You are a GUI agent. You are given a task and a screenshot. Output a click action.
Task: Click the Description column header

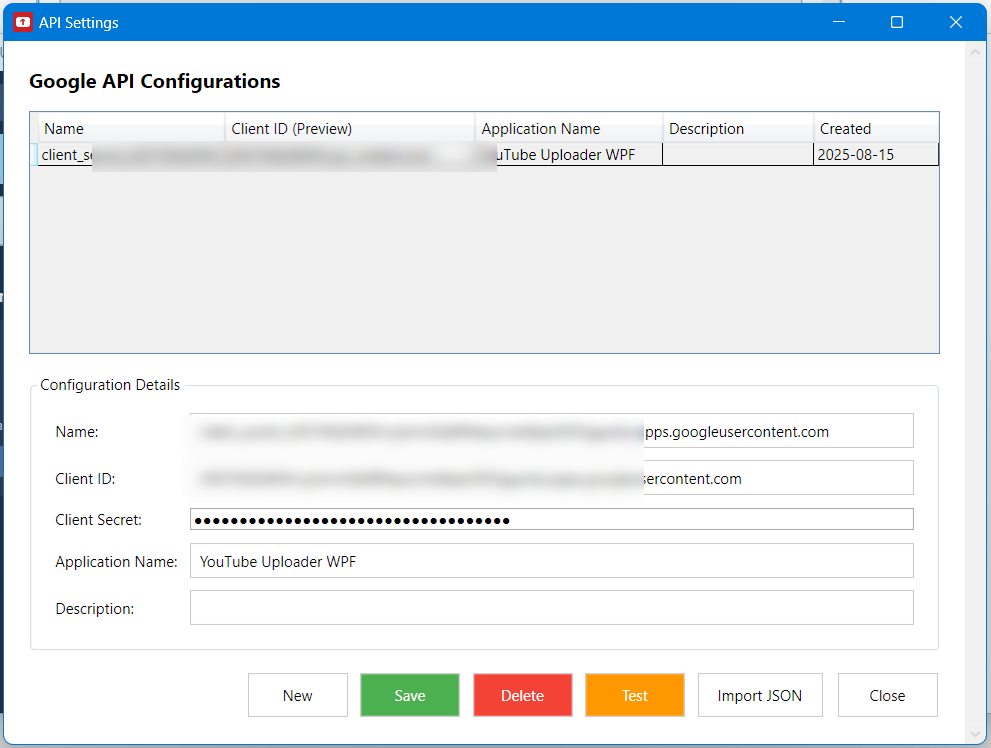pyautogui.click(x=738, y=128)
